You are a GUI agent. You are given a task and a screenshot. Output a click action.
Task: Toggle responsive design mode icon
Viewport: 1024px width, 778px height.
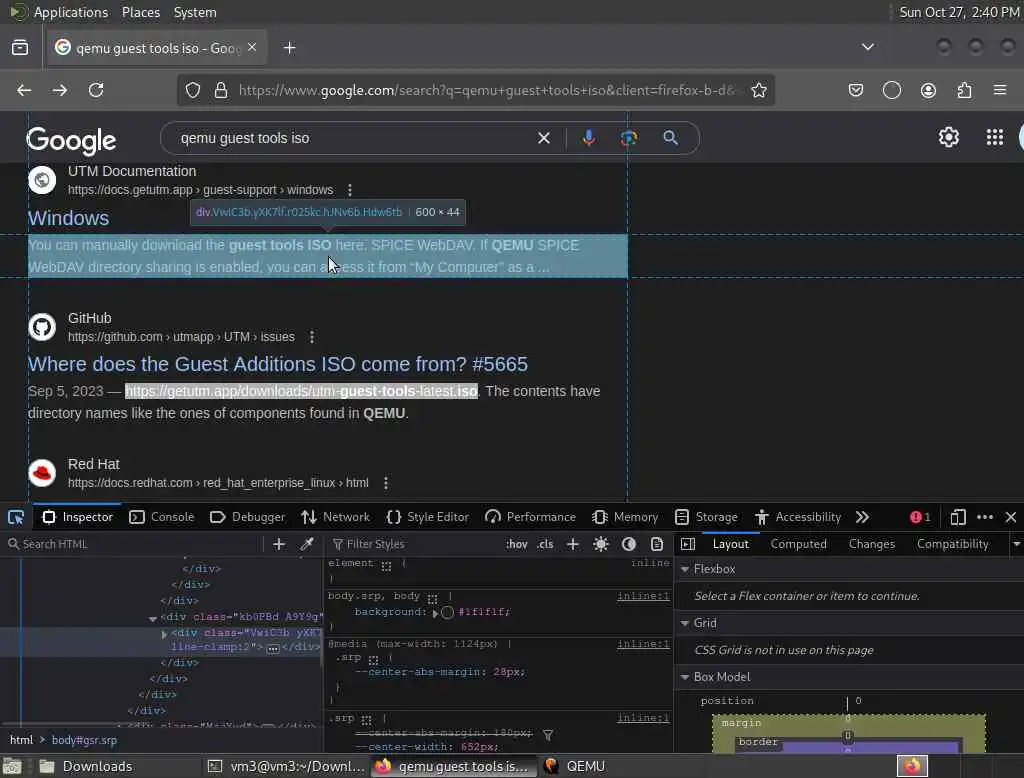tap(957, 517)
